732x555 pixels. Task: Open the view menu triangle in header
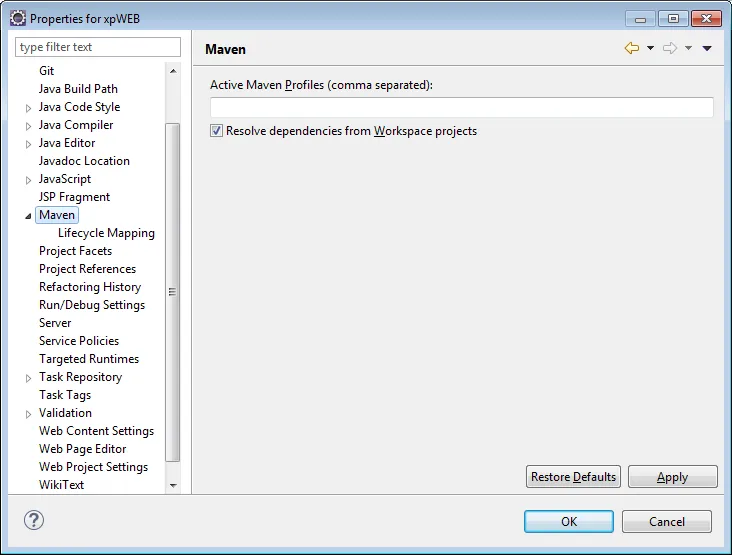coord(707,48)
